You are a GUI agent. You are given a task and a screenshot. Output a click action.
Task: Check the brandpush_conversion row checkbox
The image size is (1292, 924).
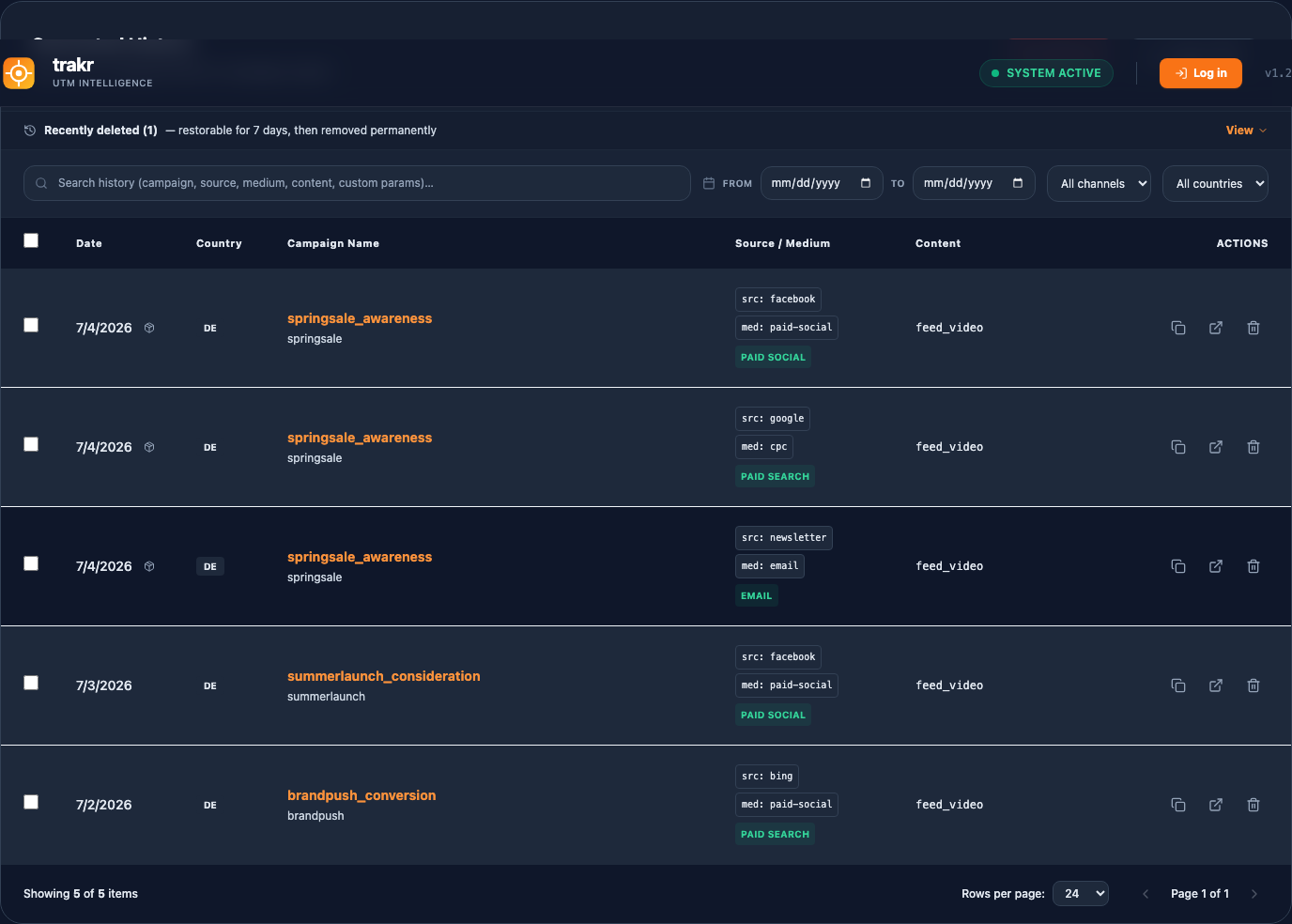click(31, 802)
